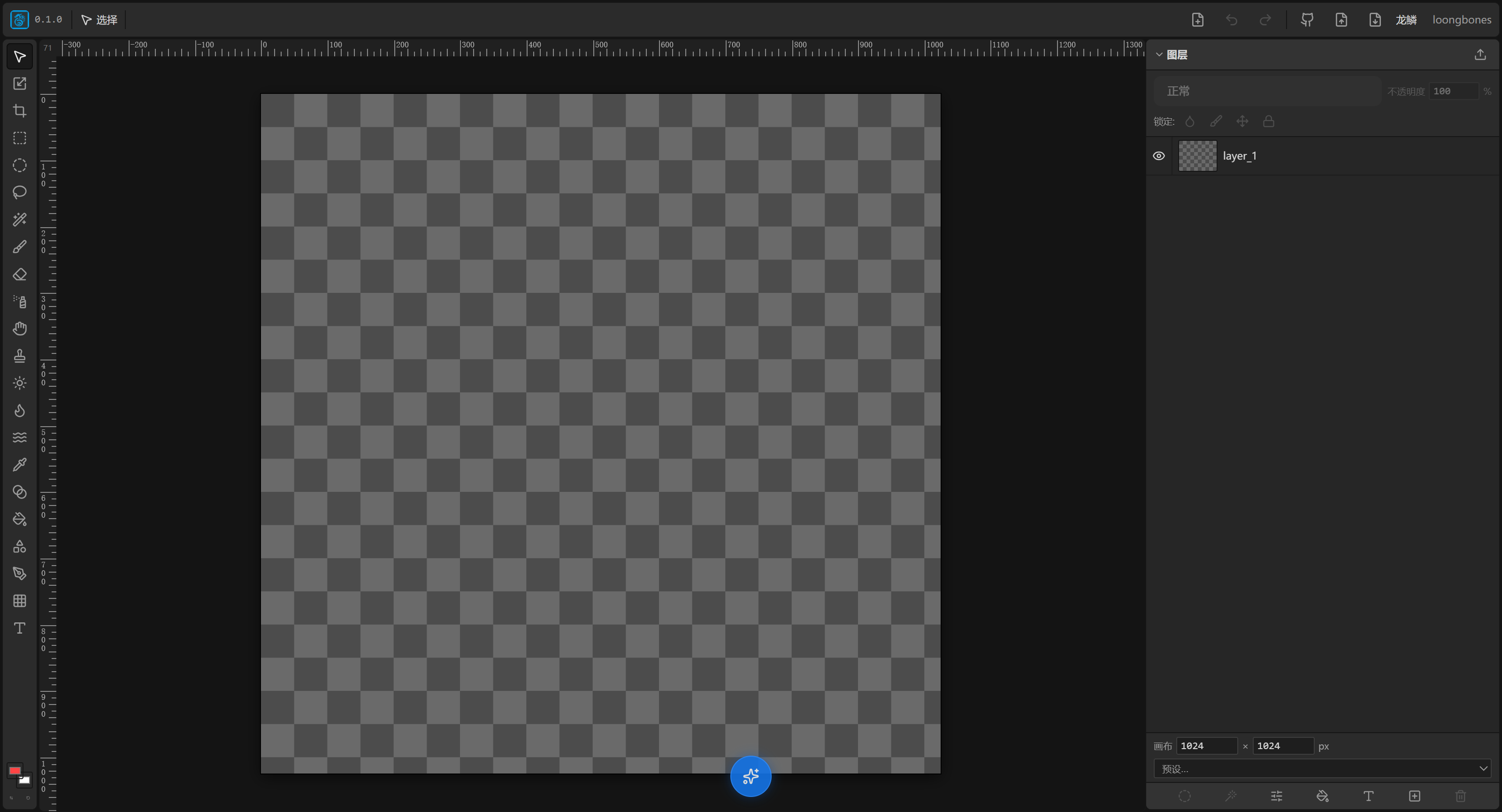Activate the Hand pan tool

(20, 329)
